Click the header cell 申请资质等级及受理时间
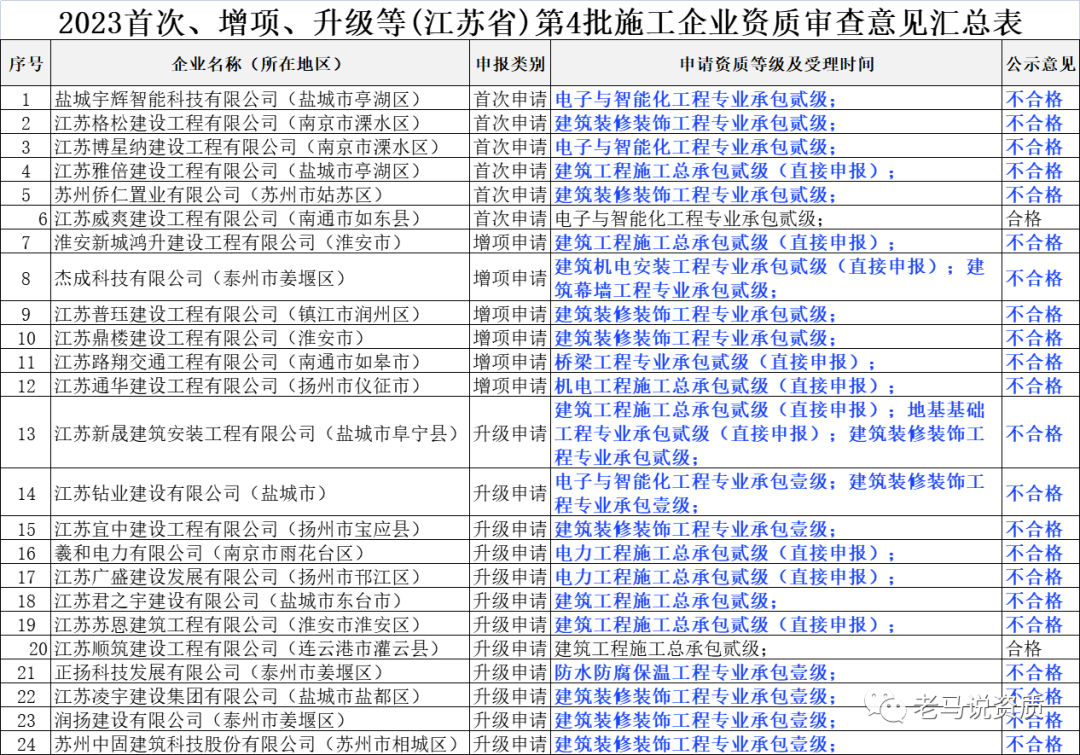This screenshot has height=755, width=1080. (x=776, y=63)
